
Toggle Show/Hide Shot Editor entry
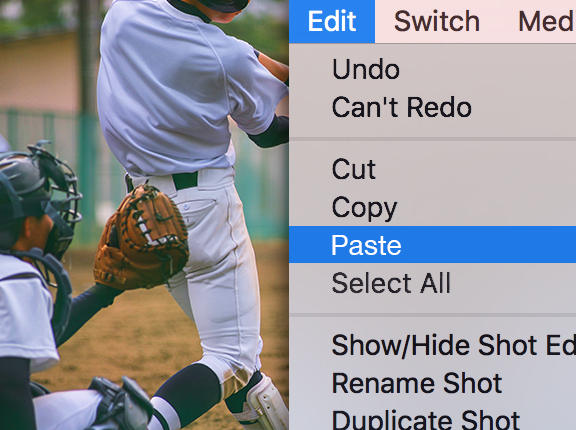(432, 345)
